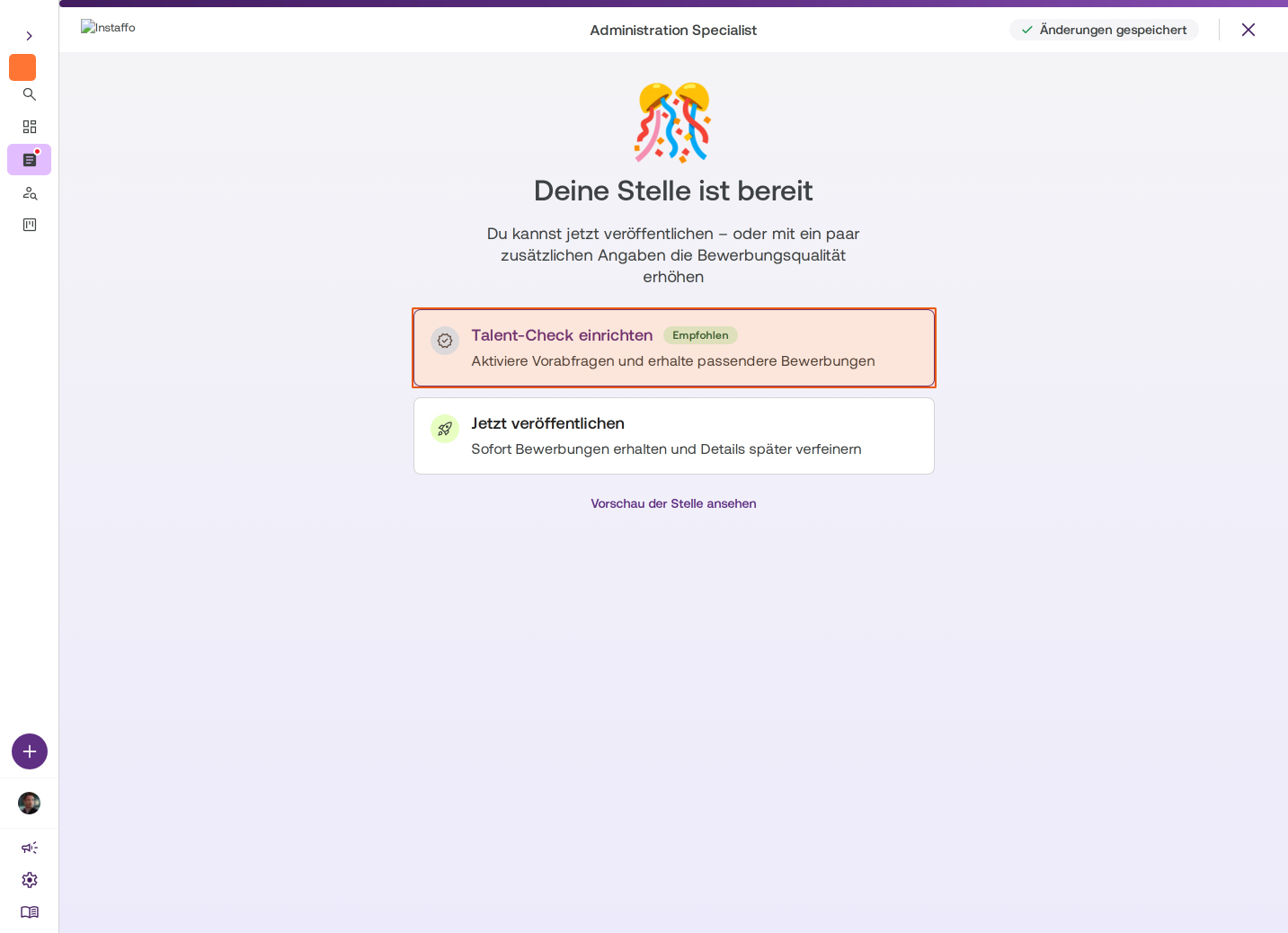Viewport: 1288px width, 933px height.
Task: Open the jobs list icon with notification dot
Action: point(30,160)
